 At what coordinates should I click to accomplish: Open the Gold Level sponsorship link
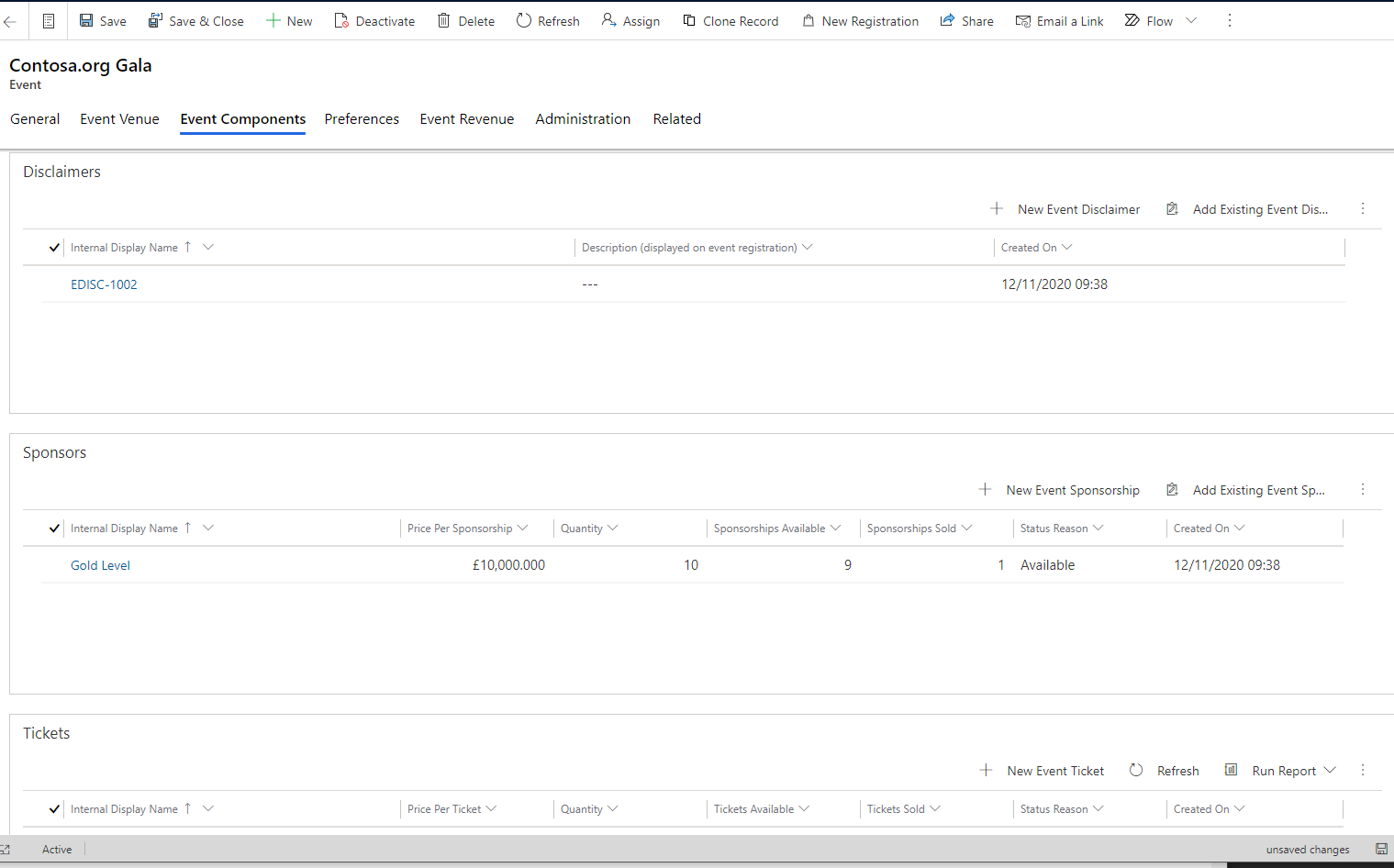point(100,565)
